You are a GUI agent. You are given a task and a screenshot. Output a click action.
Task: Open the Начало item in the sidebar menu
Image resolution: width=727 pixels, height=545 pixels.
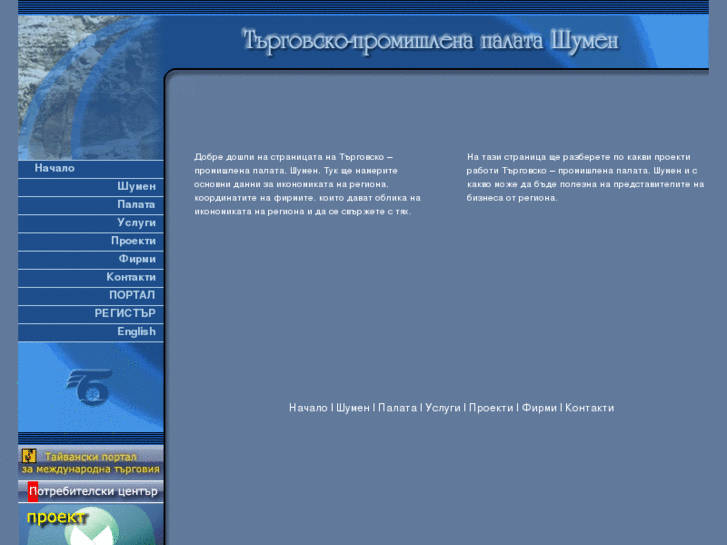(x=91, y=168)
